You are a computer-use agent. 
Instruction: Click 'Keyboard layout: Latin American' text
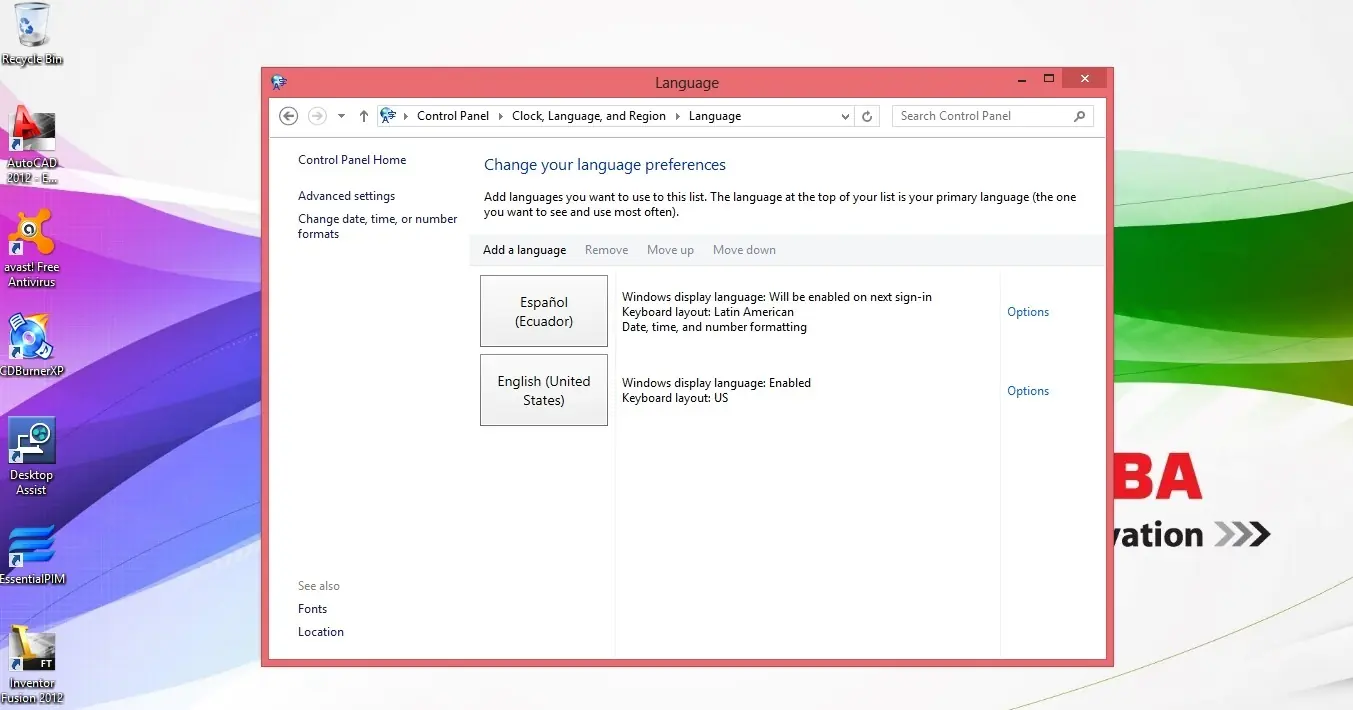[708, 312]
